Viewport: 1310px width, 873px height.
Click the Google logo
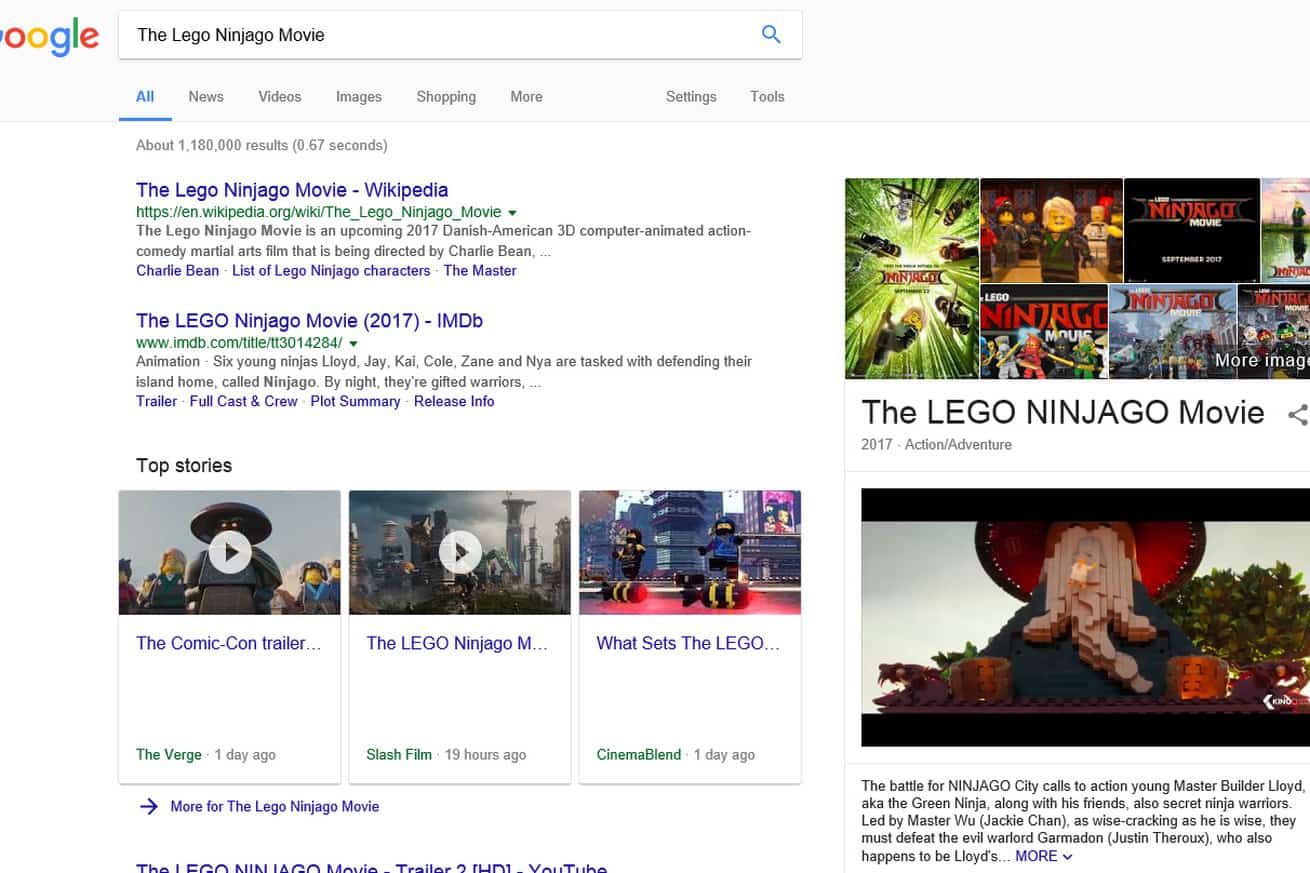50,36
